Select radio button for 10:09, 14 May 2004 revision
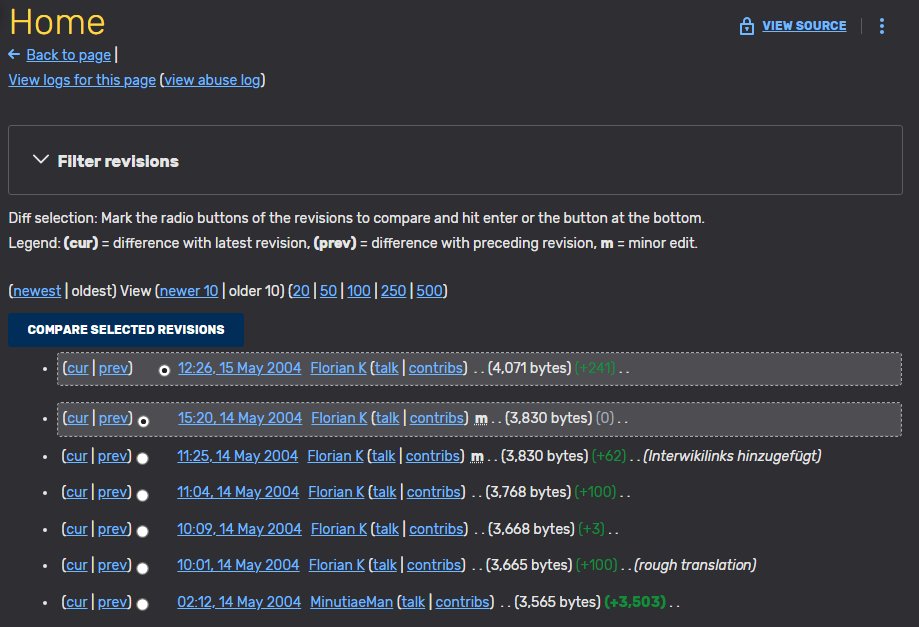Image resolution: width=919 pixels, height=627 pixels. (x=142, y=531)
